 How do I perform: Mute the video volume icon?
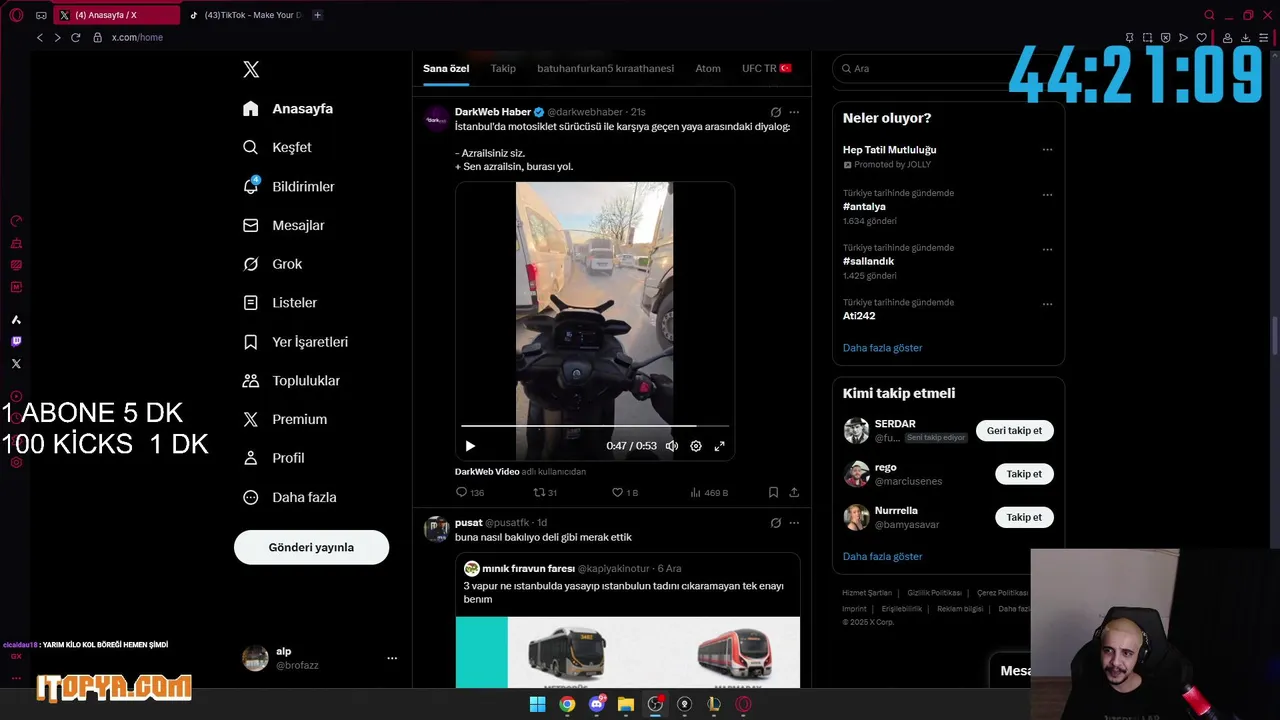click(x=672, y=446)
